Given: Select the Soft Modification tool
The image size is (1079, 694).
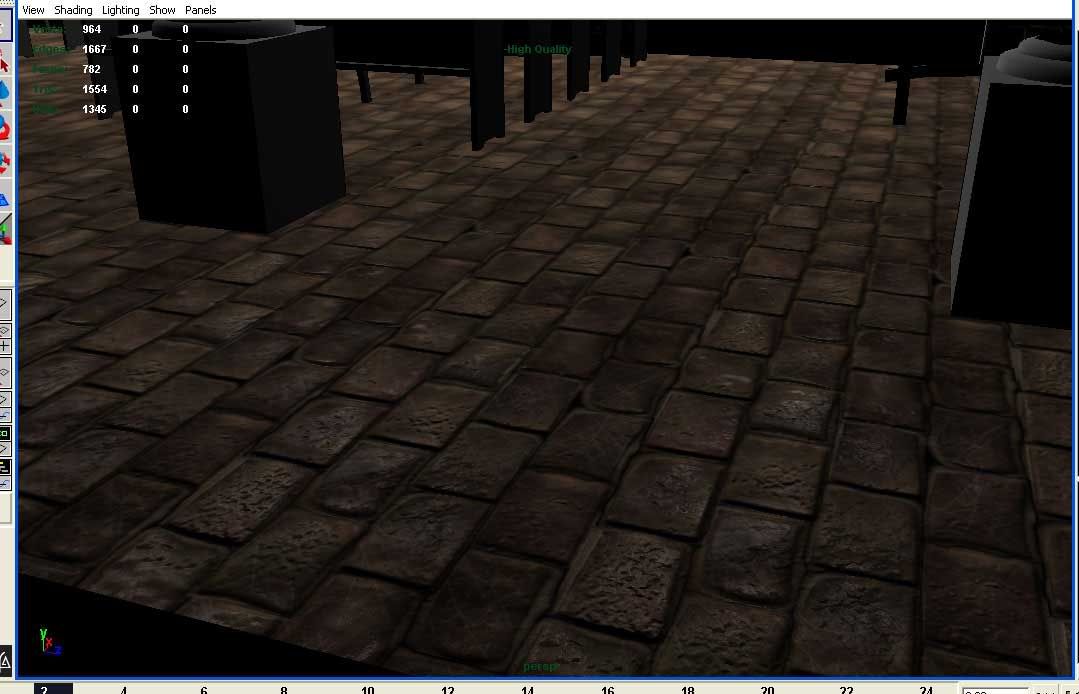Looking at the screenshot, I should coord(5,231).
